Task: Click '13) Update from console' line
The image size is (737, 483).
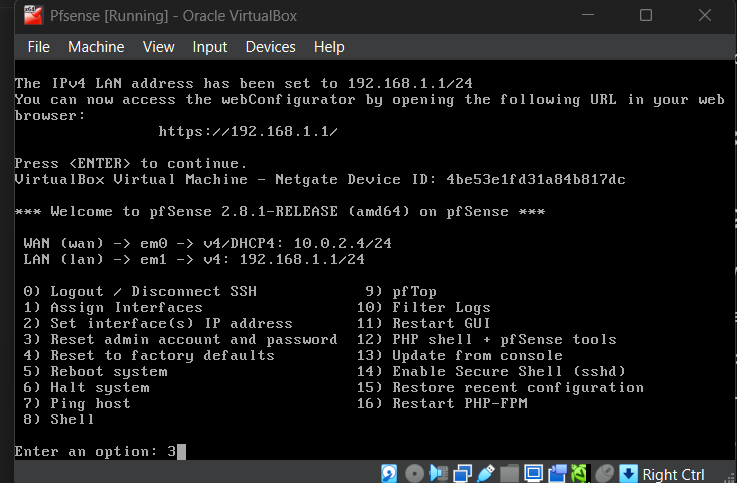Action: coord(460,355)
